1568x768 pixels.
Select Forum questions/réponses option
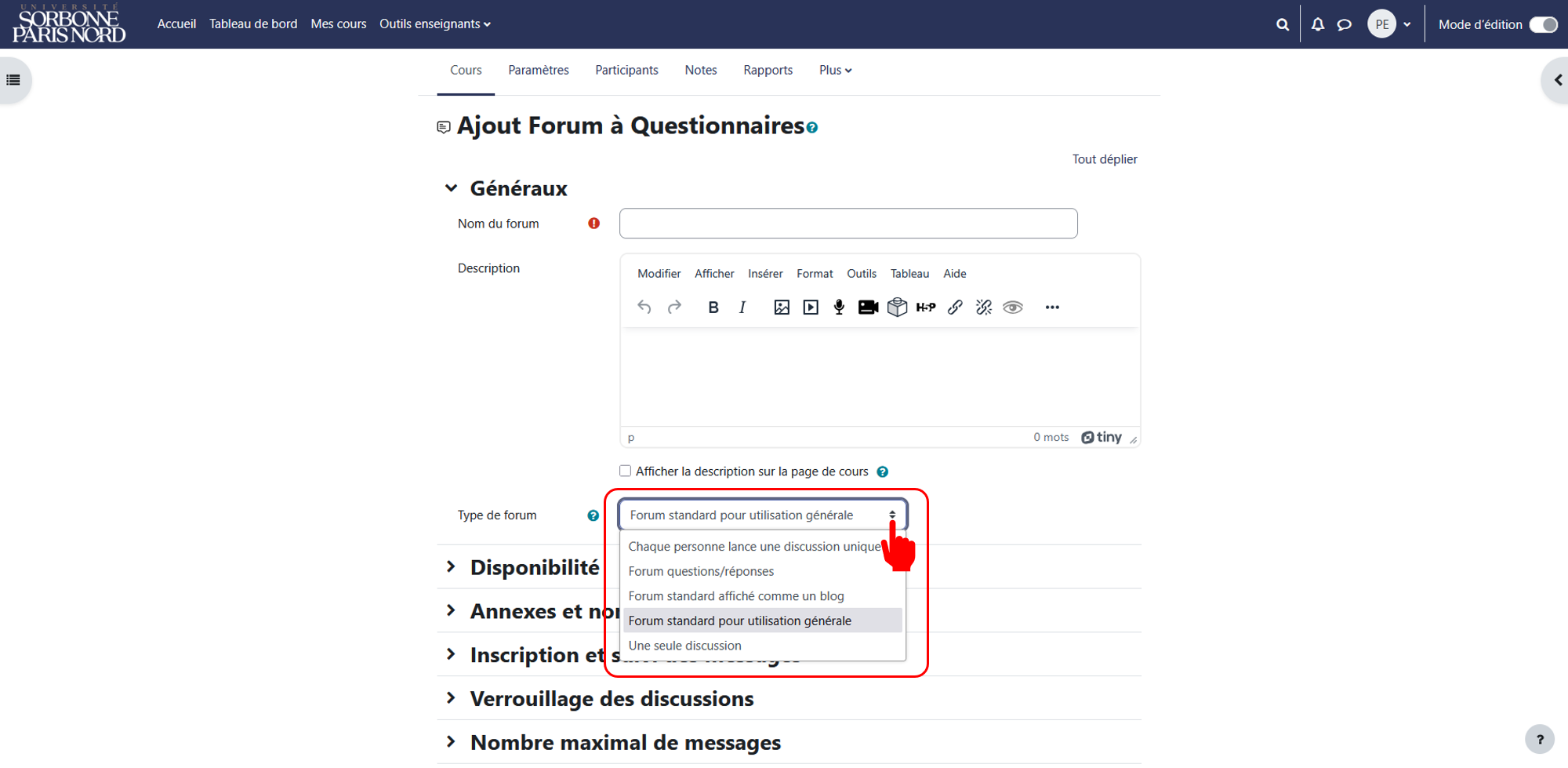pos(701,571)
